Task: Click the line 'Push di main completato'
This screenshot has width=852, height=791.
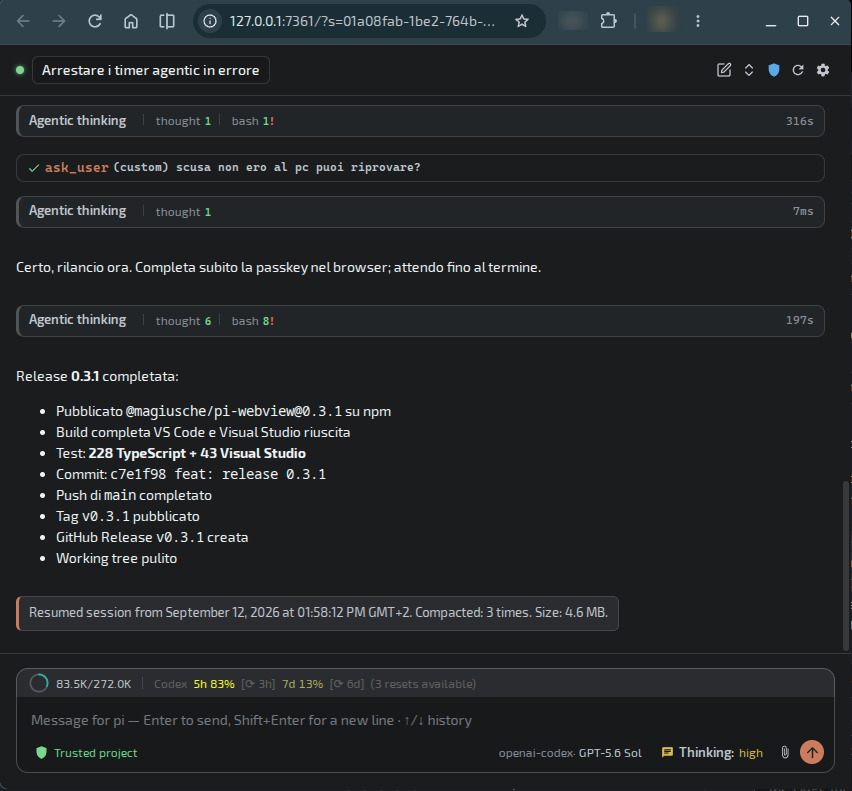Action: [x=134, y=495]
